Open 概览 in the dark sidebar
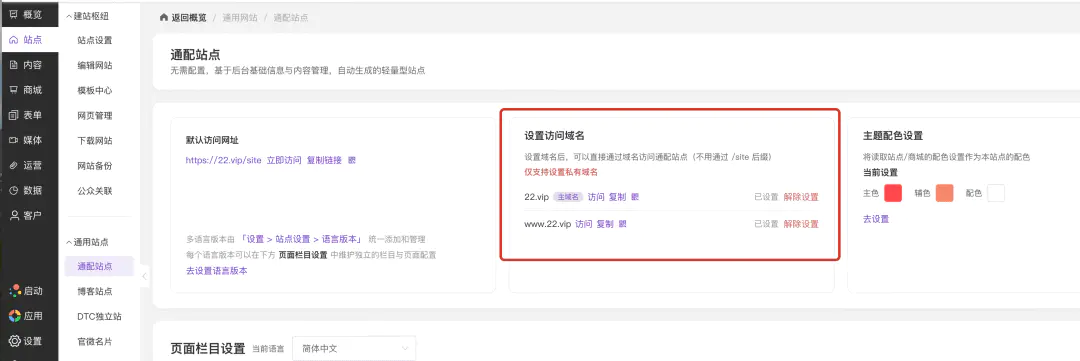Screen dimensions: 1080x361 coord(25,14)
